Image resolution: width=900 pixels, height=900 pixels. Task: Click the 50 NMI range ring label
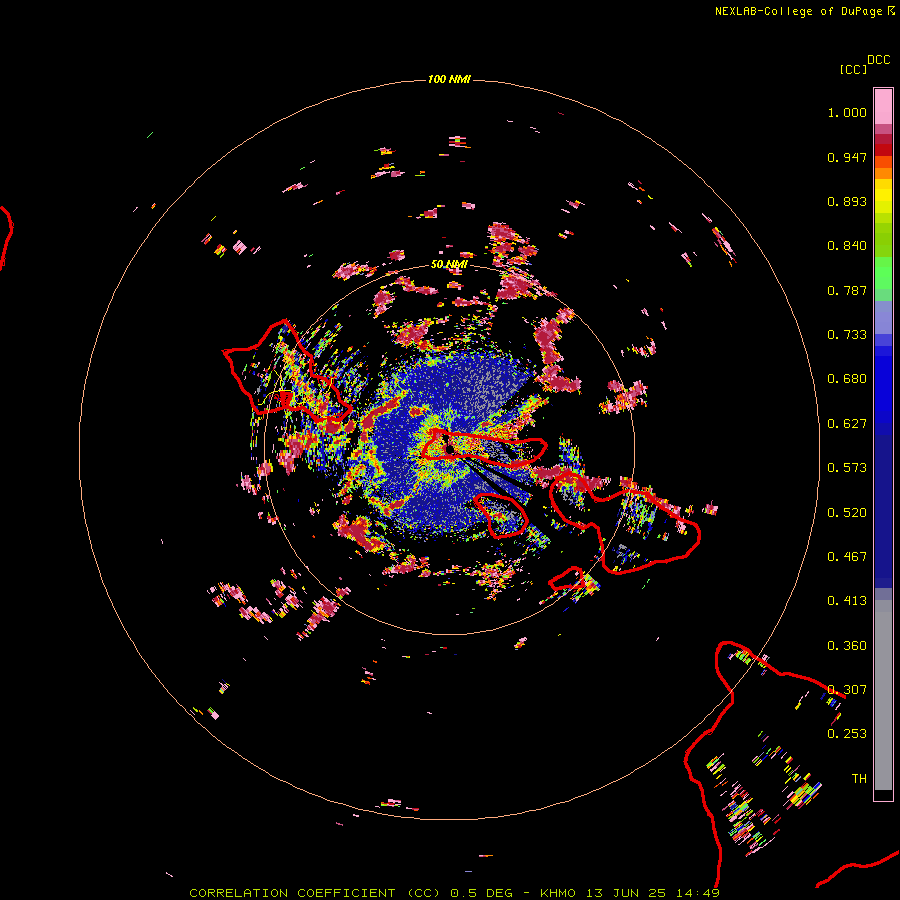pos(449,264)
